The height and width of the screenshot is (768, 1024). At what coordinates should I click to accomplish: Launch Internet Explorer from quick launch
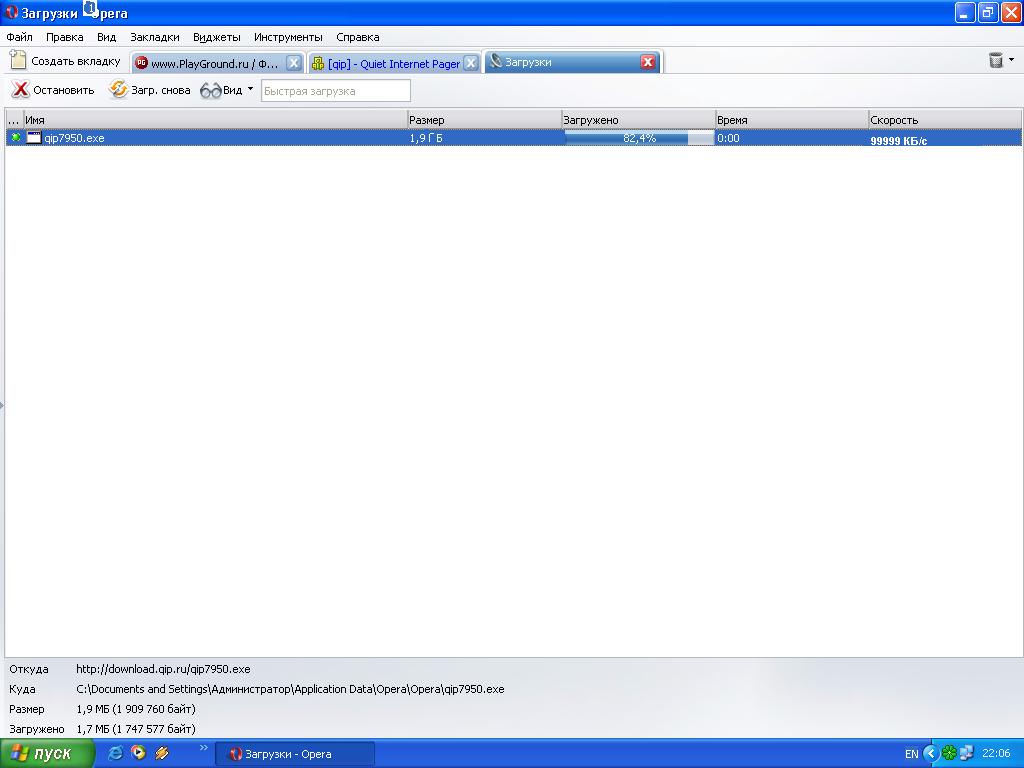pyautogui.click(x=115, y=753)
